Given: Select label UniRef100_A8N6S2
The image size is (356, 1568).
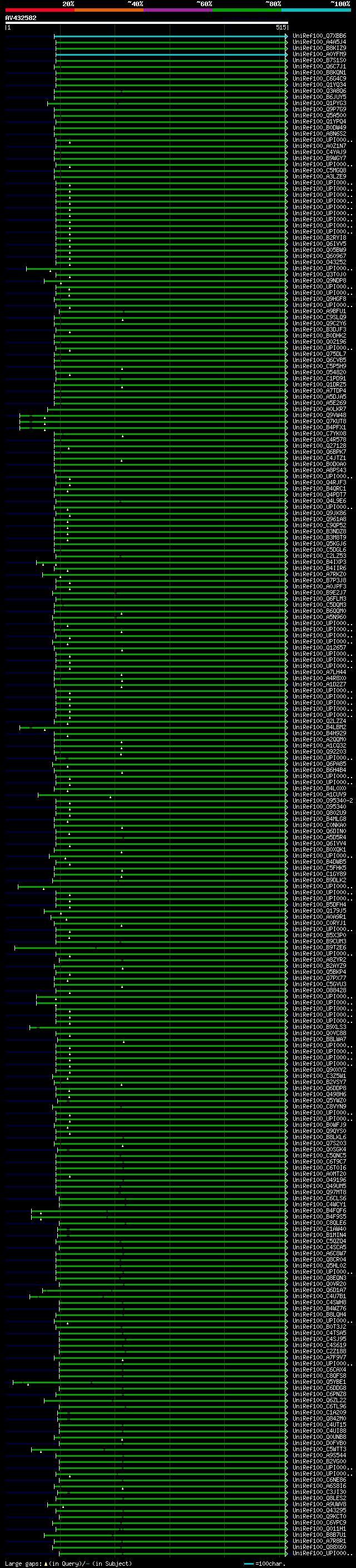Looking at the screenshot, I should [319, 134].
